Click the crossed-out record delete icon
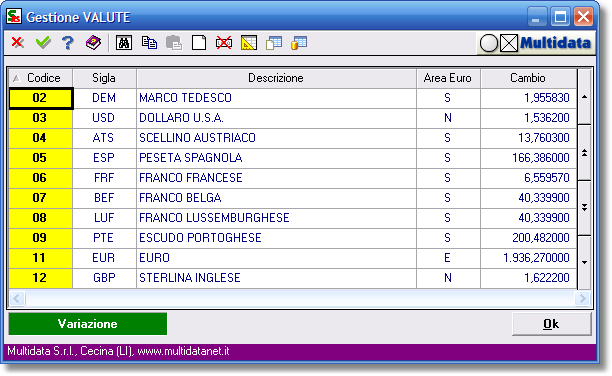Viewport: 612px width, 376px height. pyautogui.click(x=224, y=43)
